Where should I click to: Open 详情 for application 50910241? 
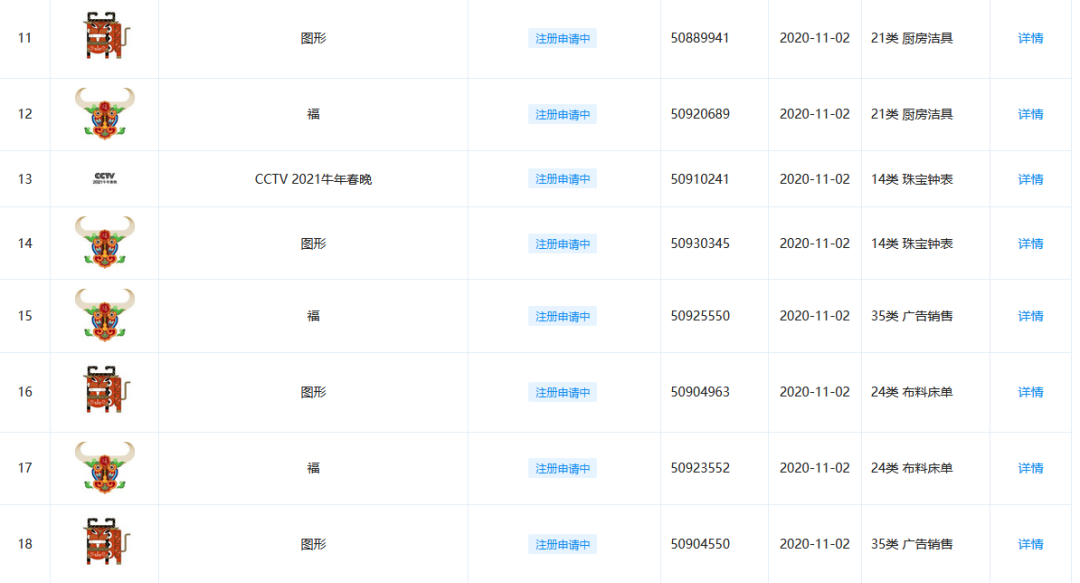[x=1030, y=179]
